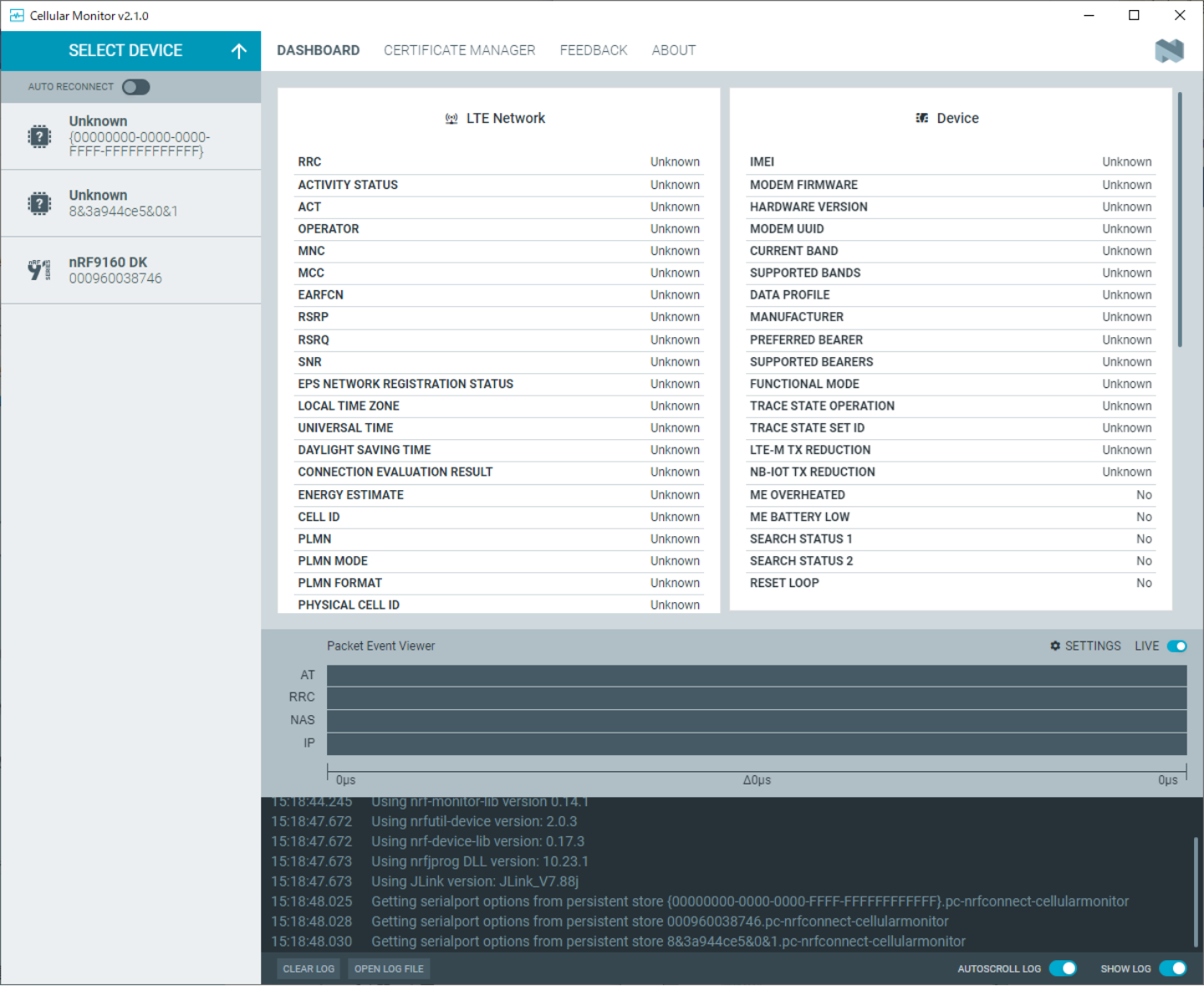
Task: Click the Nordic Semiconductor logo icon
Action: tap(1169, 51)
